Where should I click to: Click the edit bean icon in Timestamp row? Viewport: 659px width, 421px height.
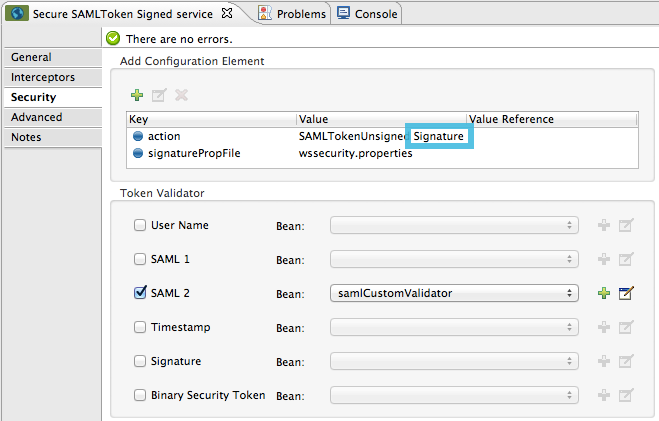click(x=627, y=327)
